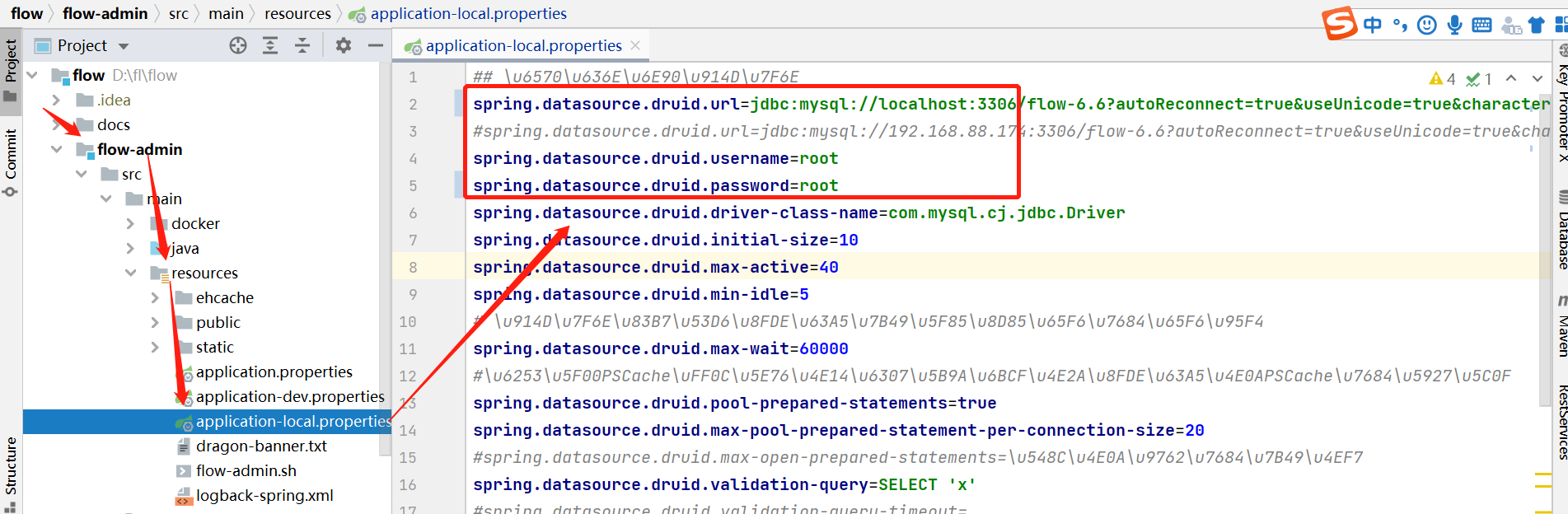Click the src breadcrumb
The image size is (1568, 514).
[x=178, y=13]
